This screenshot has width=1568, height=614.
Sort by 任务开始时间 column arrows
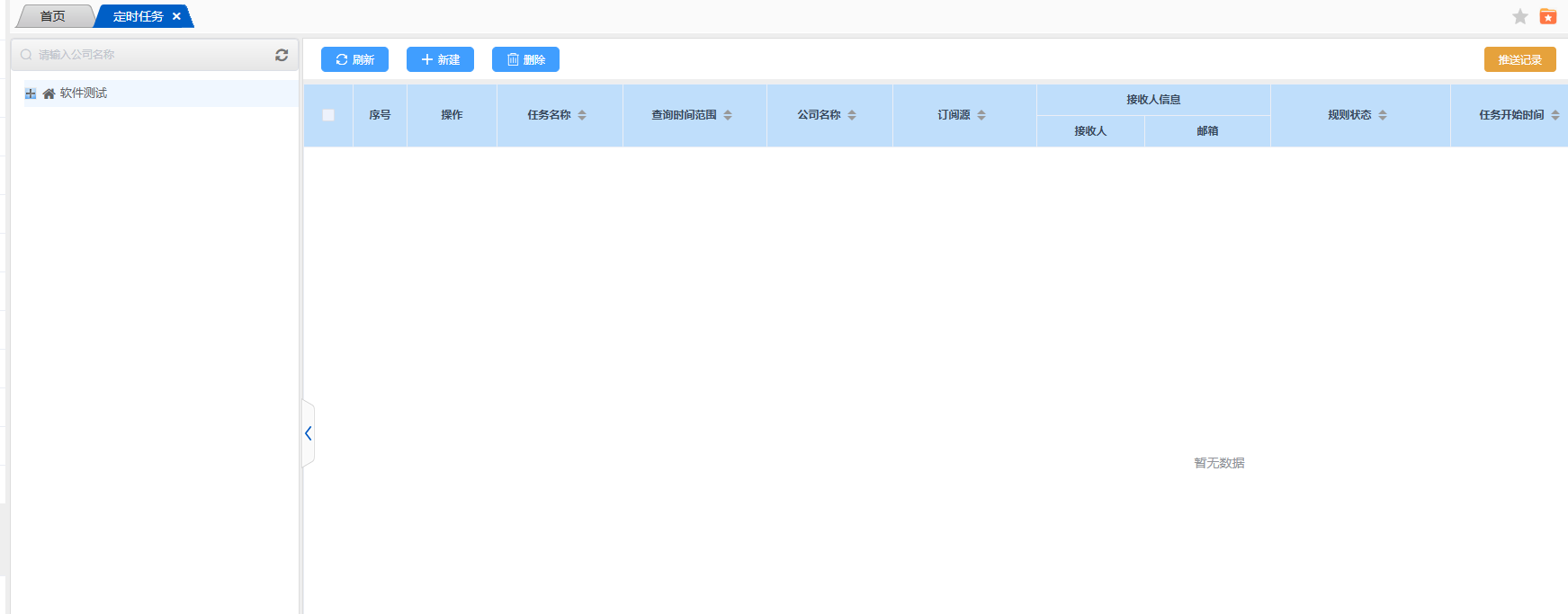(1555, 115)
